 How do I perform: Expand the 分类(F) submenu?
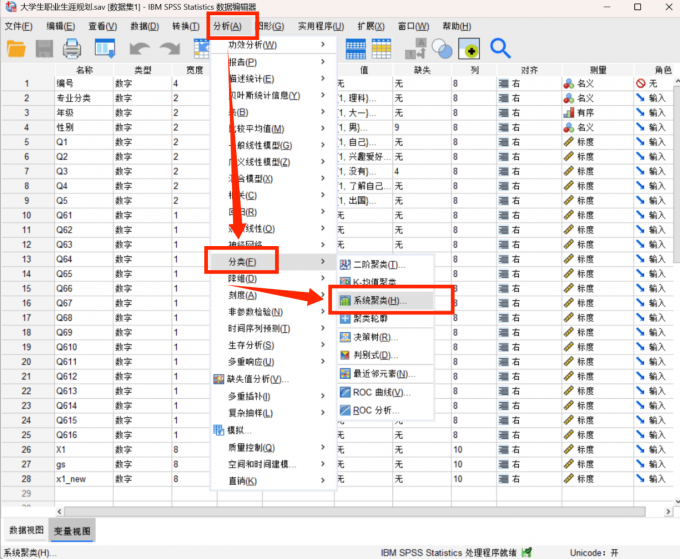[273, 262]
